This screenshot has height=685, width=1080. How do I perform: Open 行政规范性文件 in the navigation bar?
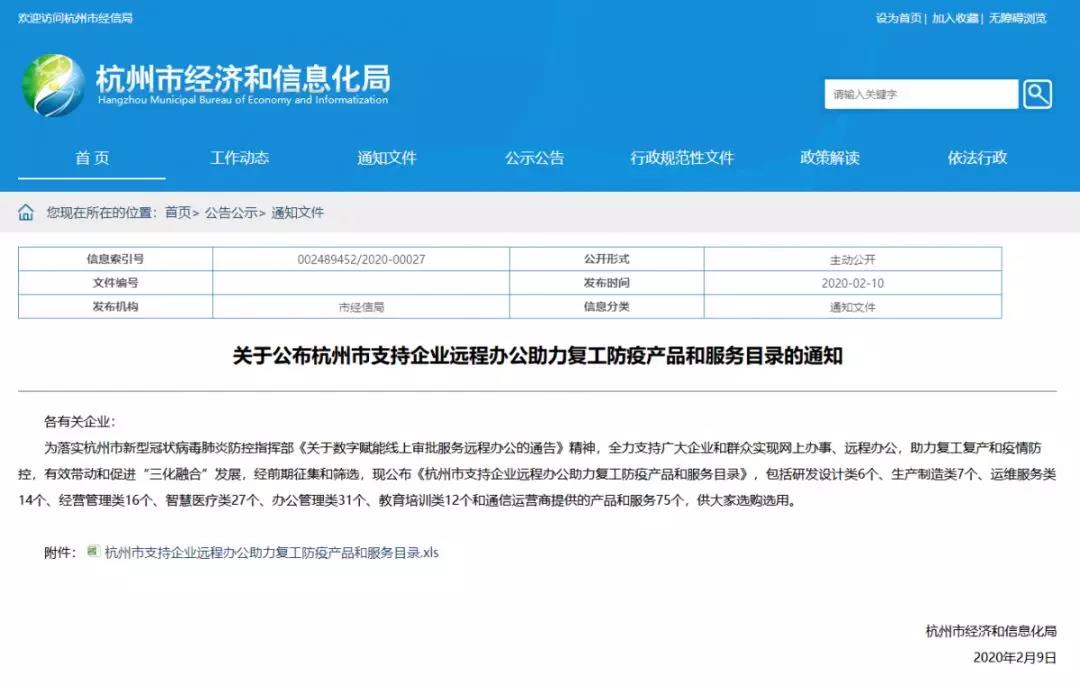point(682,158)
